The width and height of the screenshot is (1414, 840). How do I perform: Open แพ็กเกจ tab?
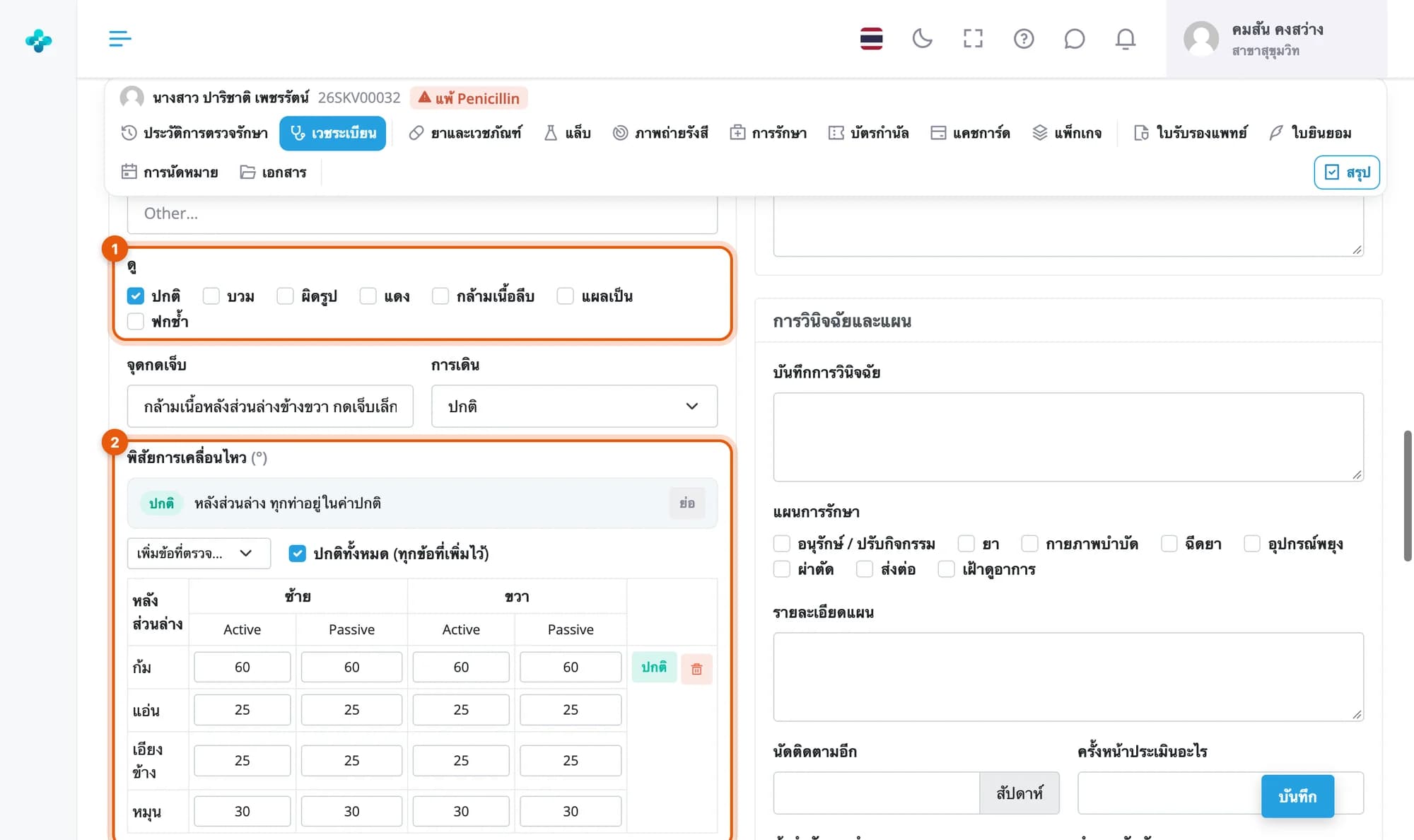pos(1067,133)
